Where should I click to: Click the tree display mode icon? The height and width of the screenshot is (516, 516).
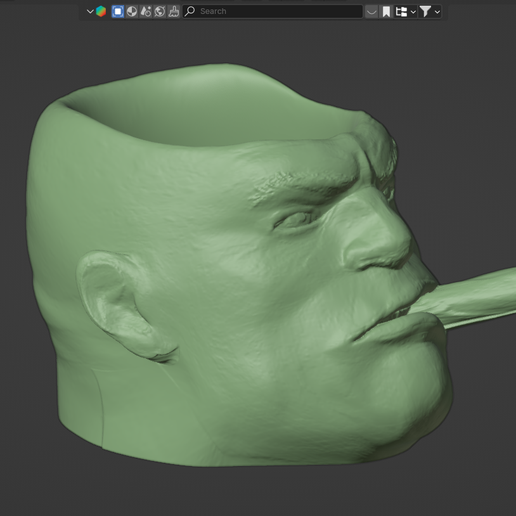pyautogui.click(x=401, y=12)
